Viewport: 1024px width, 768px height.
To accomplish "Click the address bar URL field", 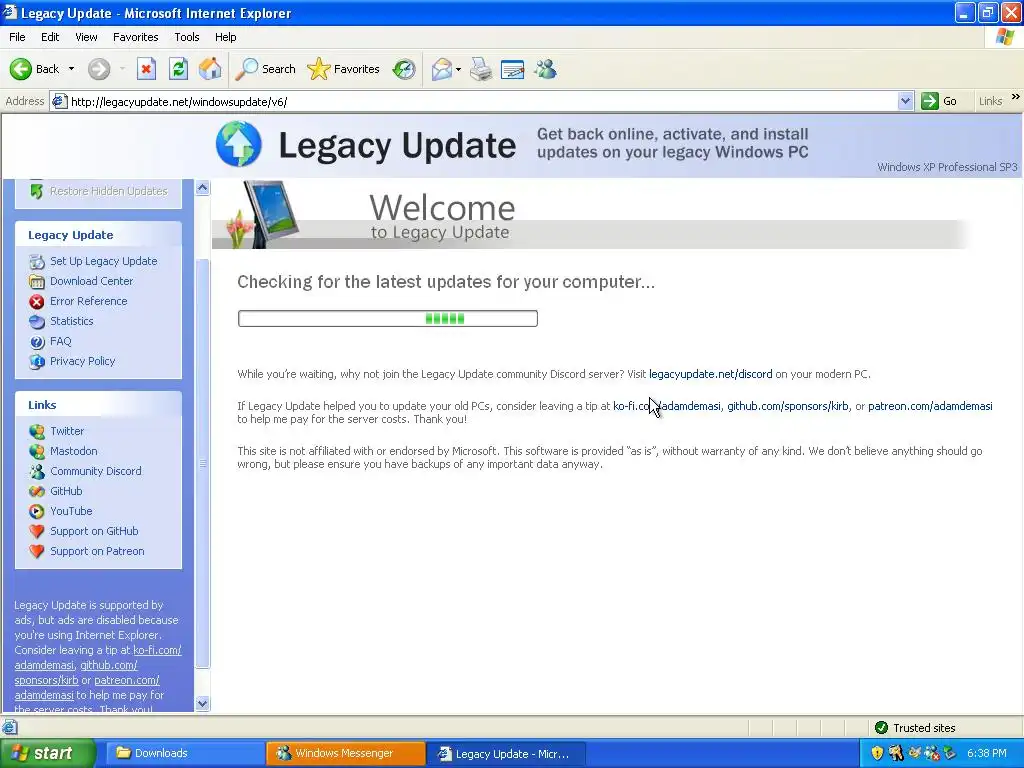I will pos(483,101).
